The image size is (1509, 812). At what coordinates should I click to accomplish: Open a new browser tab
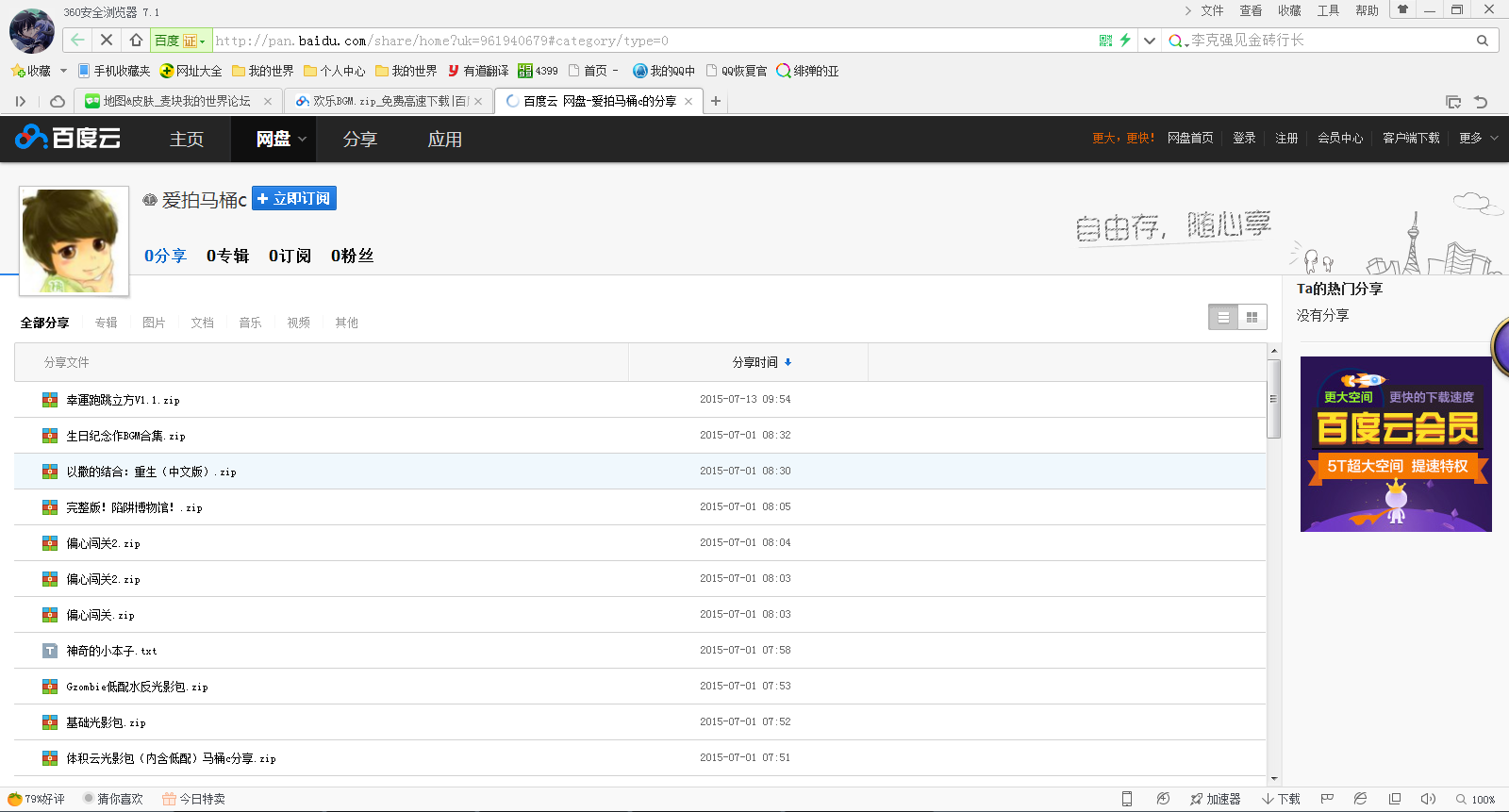tap(716, 101)
